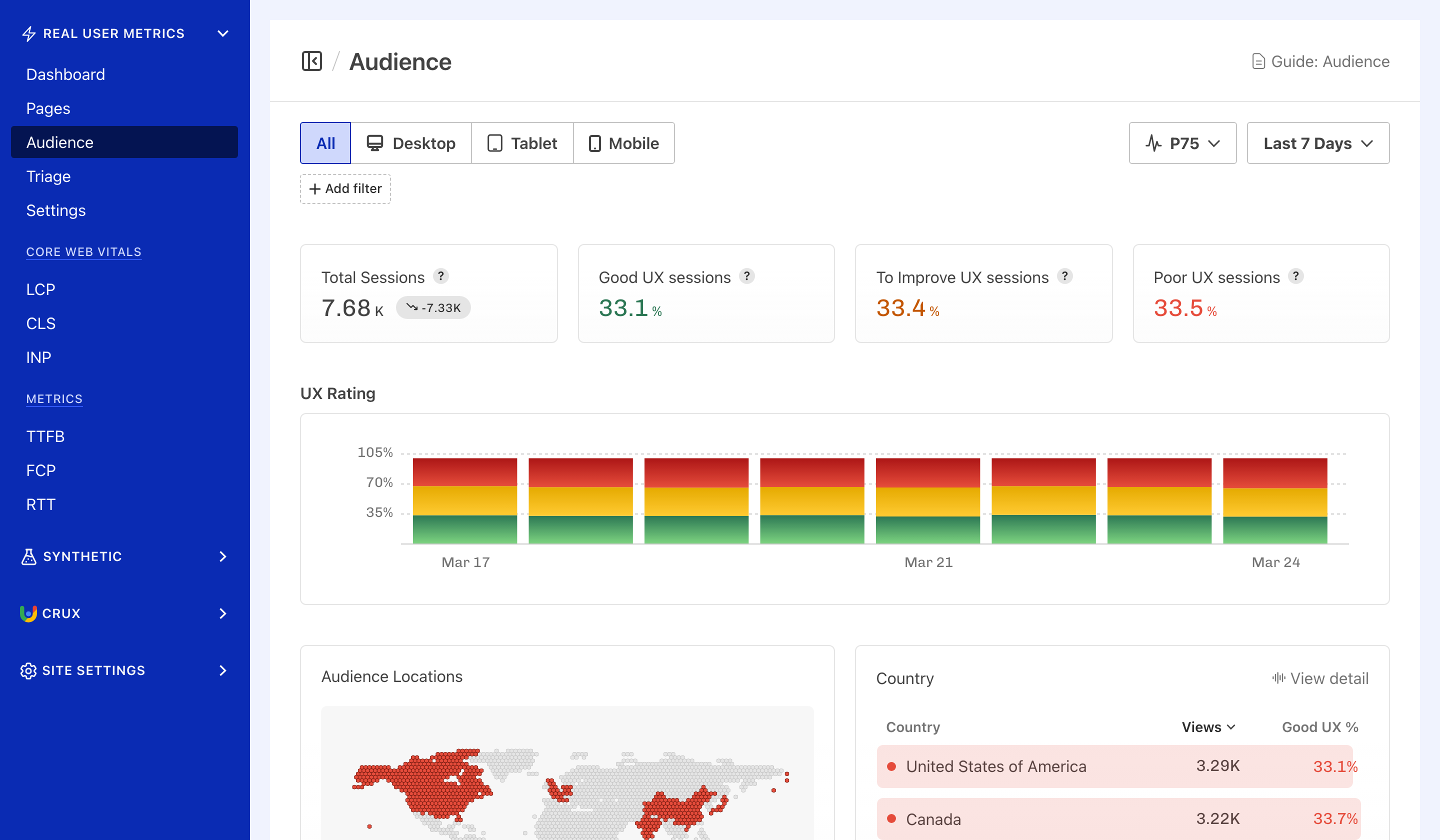1440x840 pixels.
Task: Click the Total Sessions help tooltip
Action: tap(441, 276)
